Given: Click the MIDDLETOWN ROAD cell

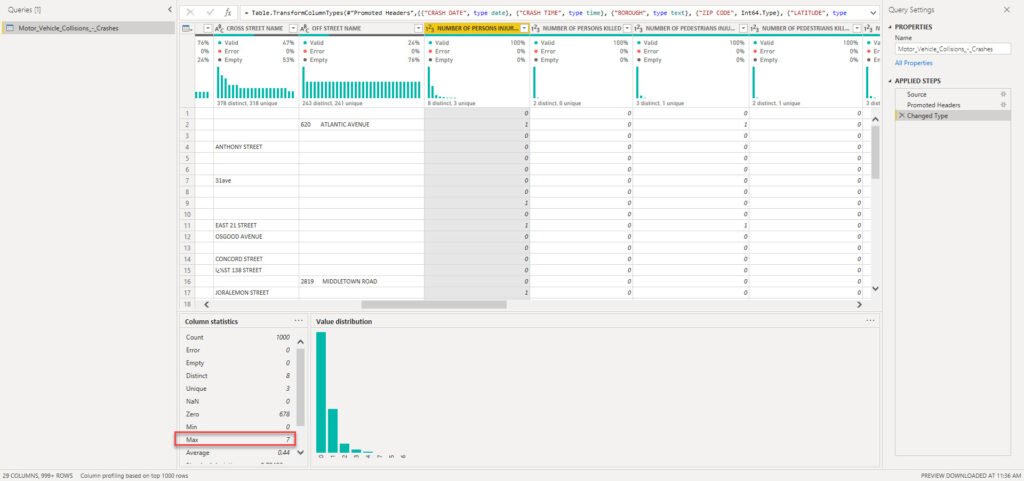Looking at the screenshot, I should point(362,281).
